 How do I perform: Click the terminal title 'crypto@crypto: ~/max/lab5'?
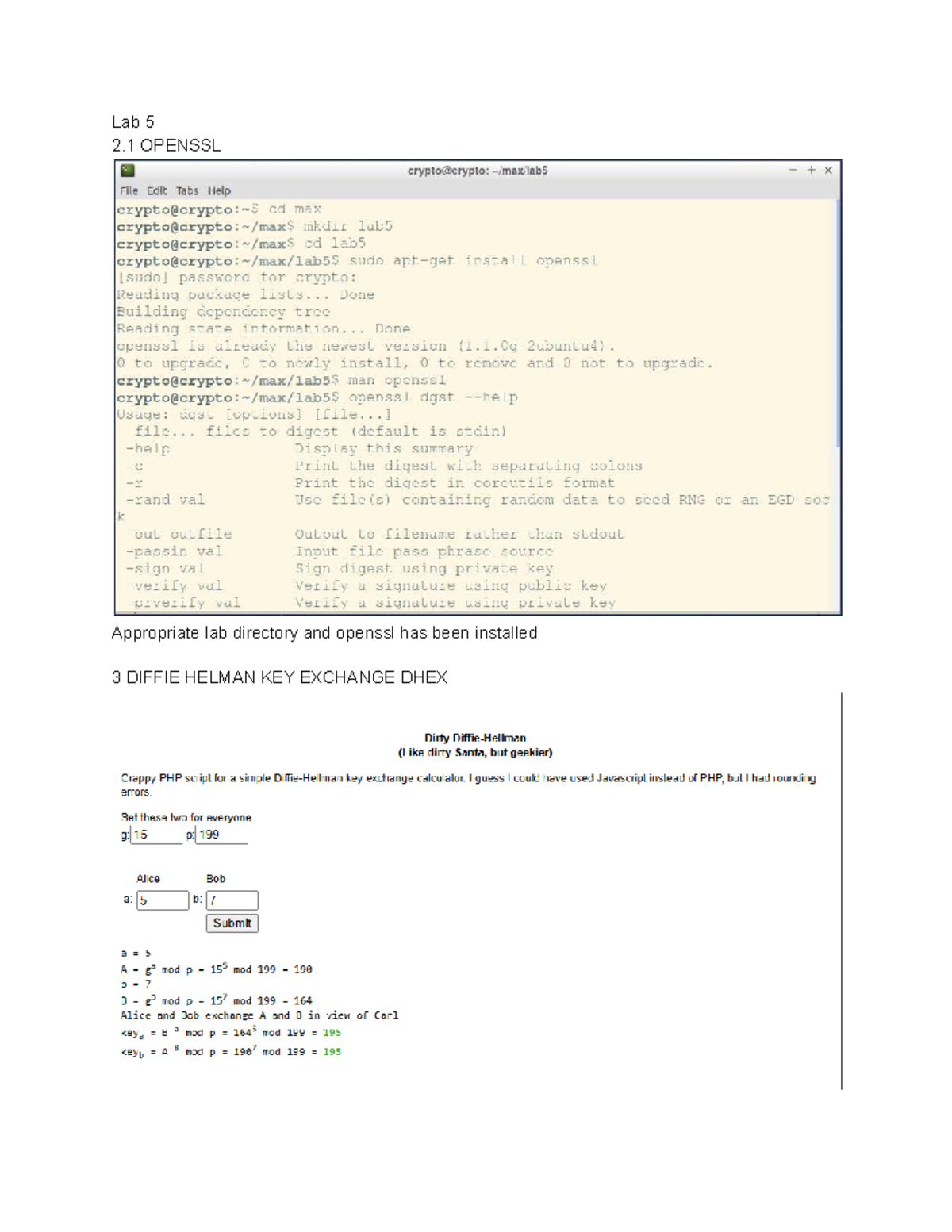click(478, 171)
